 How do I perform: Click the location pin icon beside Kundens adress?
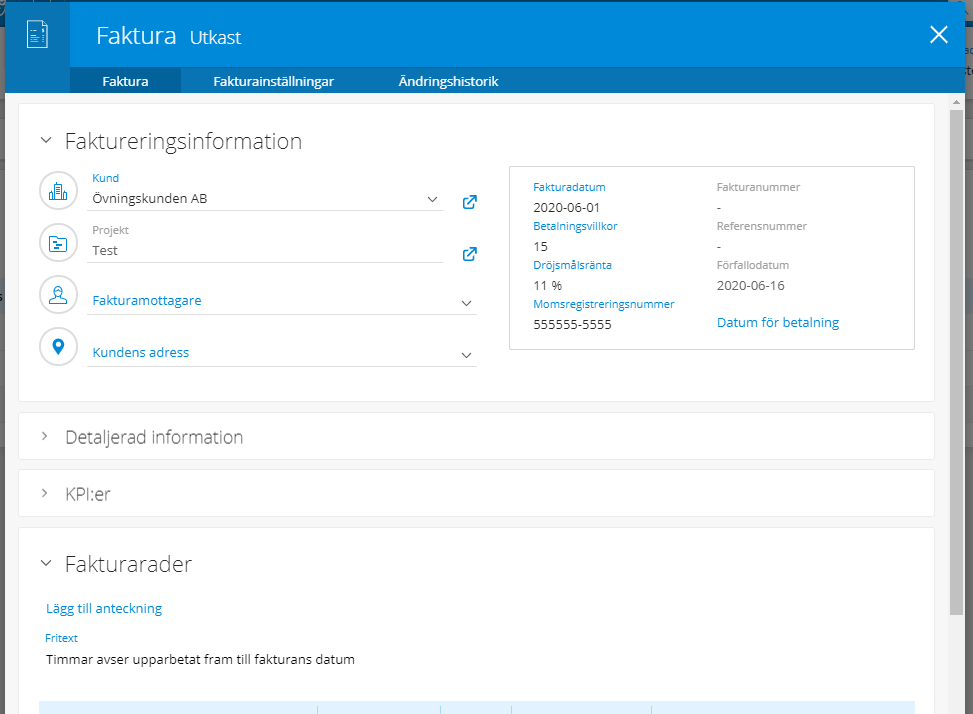58,346
